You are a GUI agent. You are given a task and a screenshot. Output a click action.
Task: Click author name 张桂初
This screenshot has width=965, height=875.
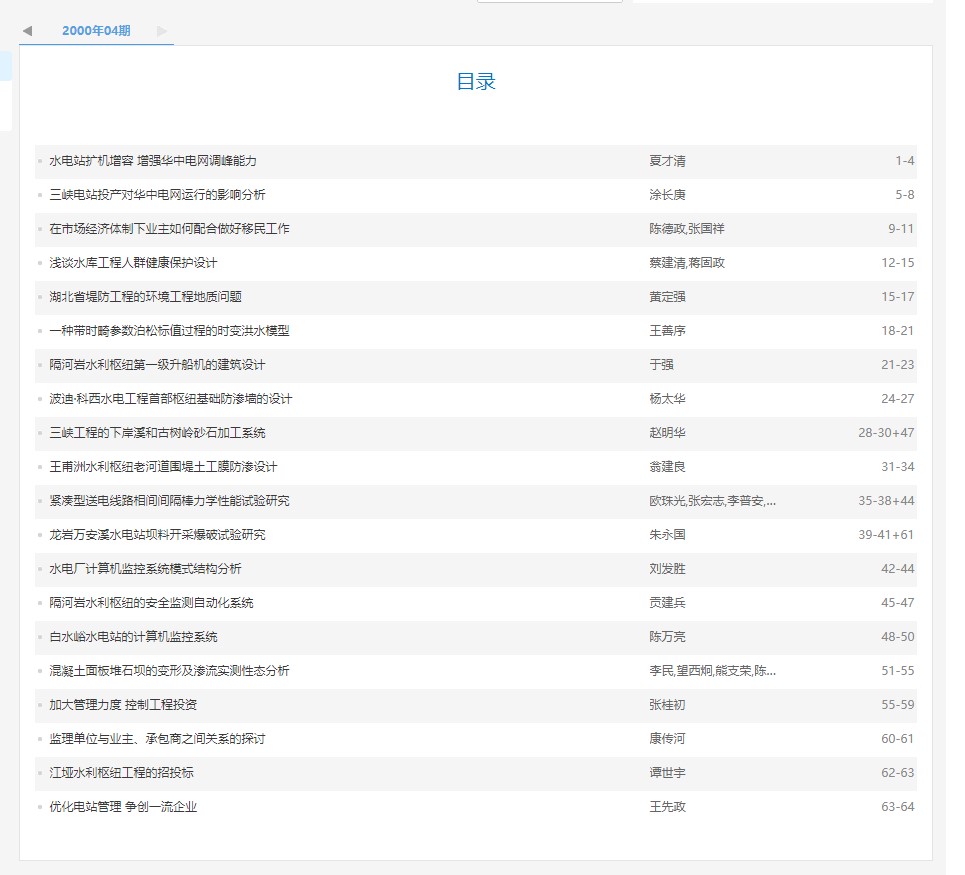[667, 705]
